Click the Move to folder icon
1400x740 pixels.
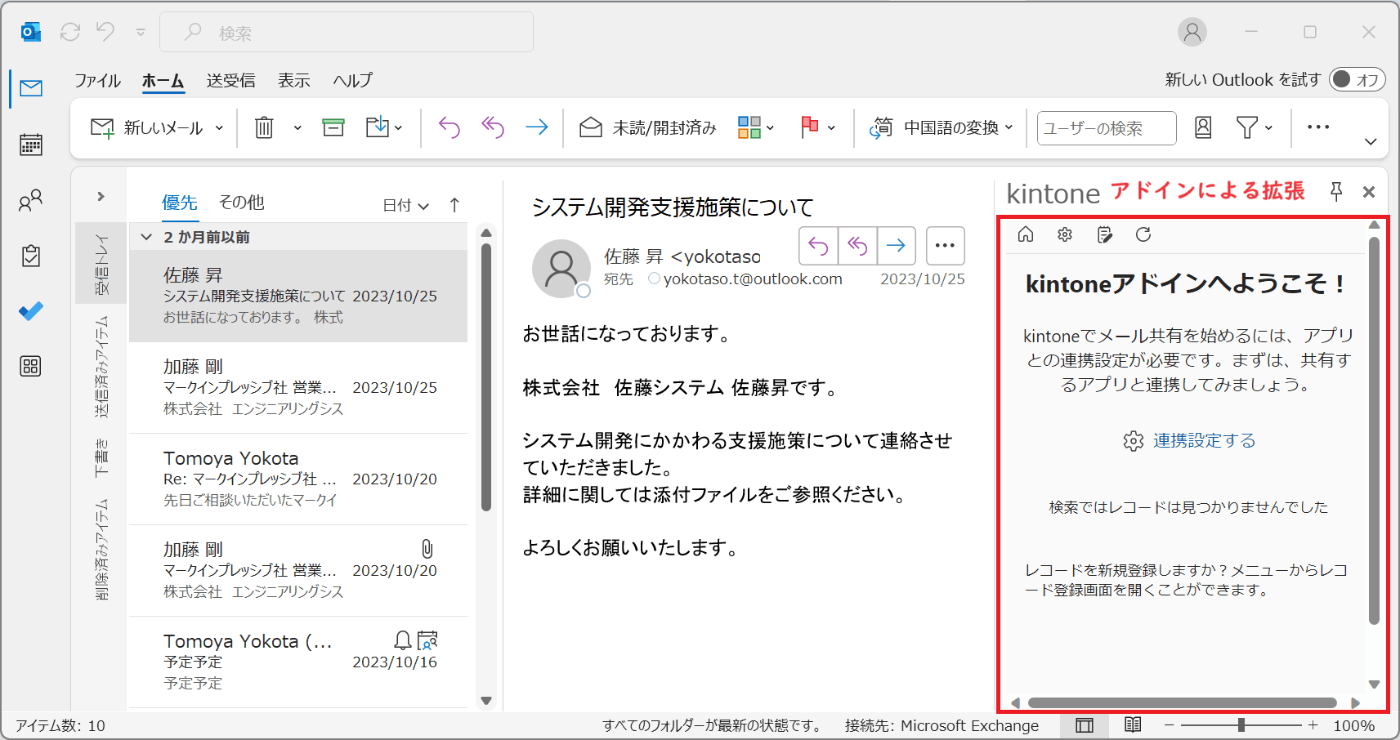click(x=377, y=128)
